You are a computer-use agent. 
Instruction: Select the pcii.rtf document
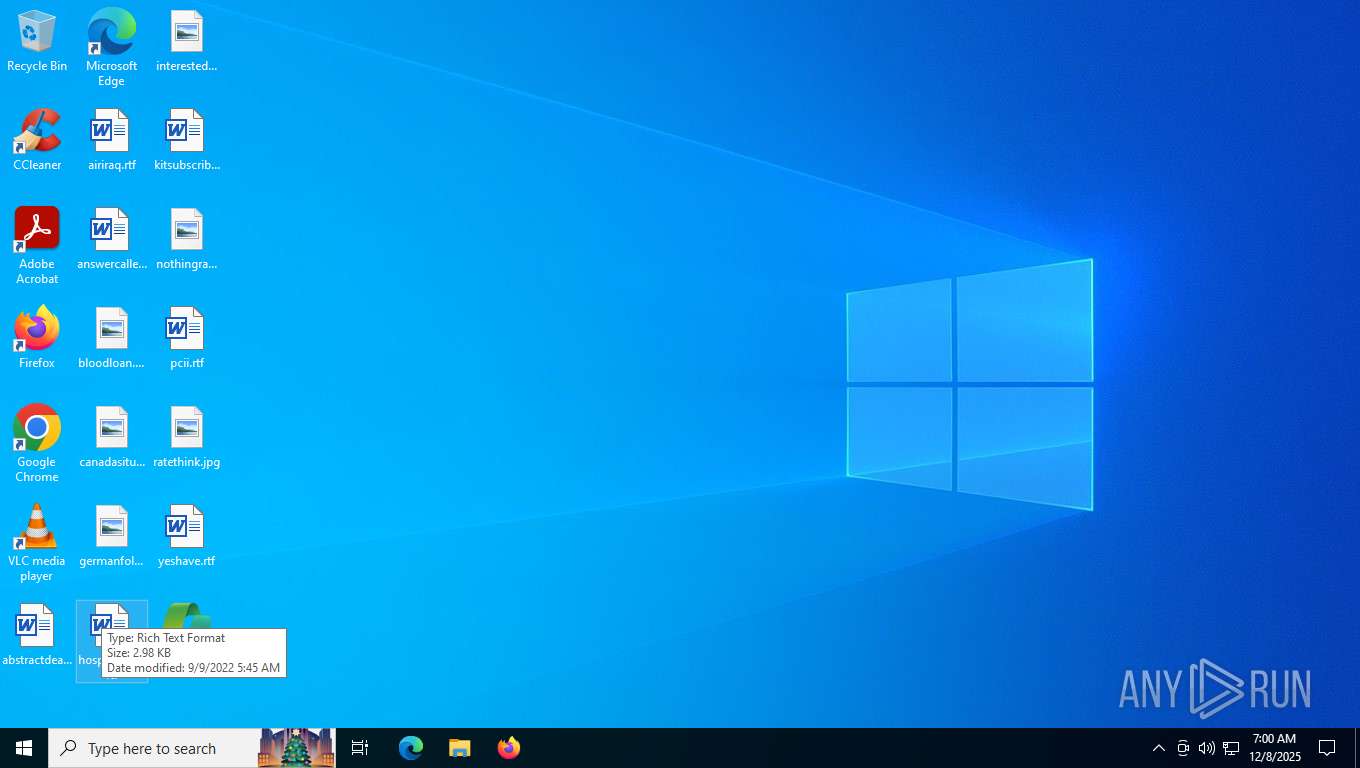(186, 338)
